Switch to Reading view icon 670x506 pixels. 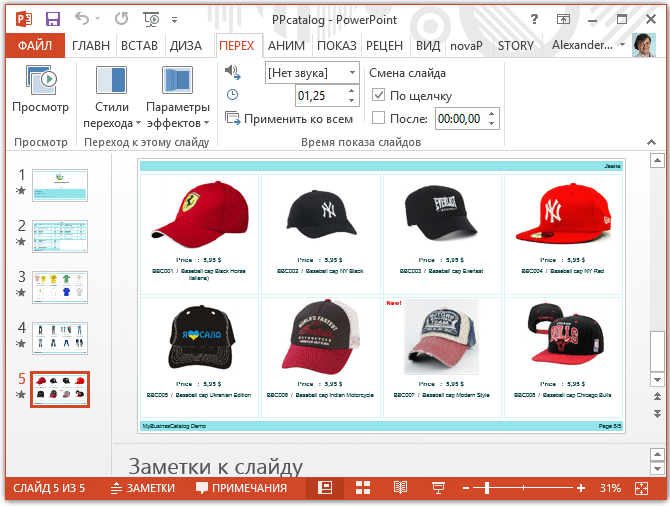tap(400, 488)
